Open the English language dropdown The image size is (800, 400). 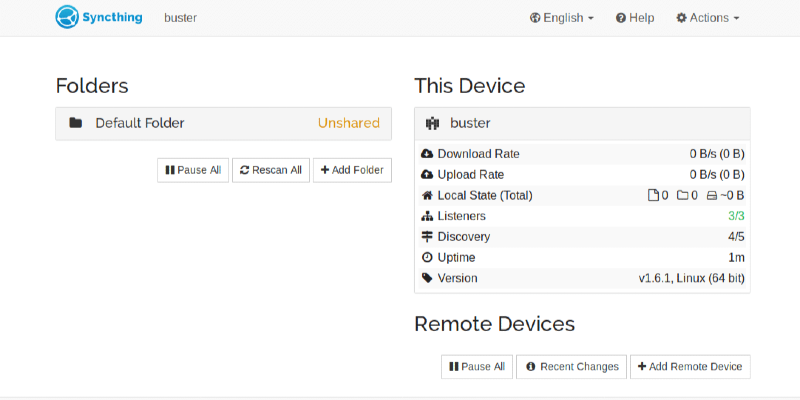[562, 18]
